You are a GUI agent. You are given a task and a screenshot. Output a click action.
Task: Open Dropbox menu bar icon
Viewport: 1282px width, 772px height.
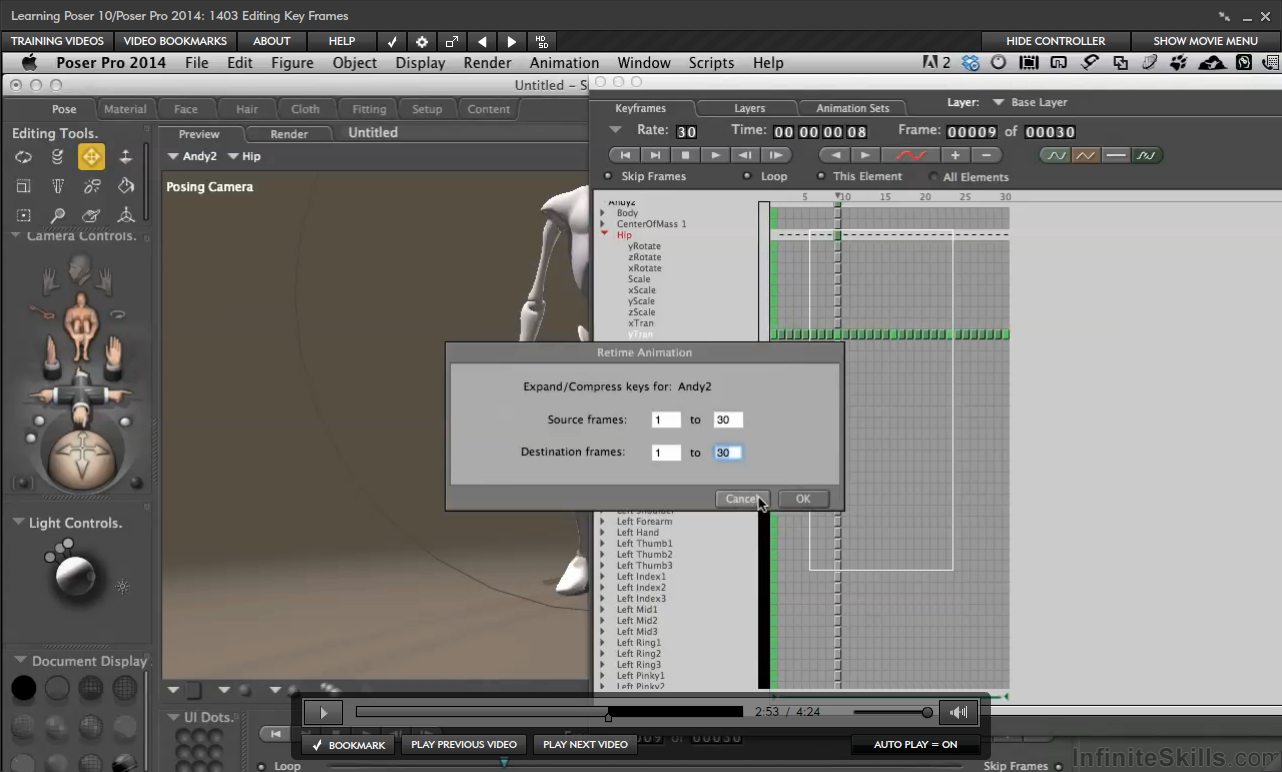(970, 62)
